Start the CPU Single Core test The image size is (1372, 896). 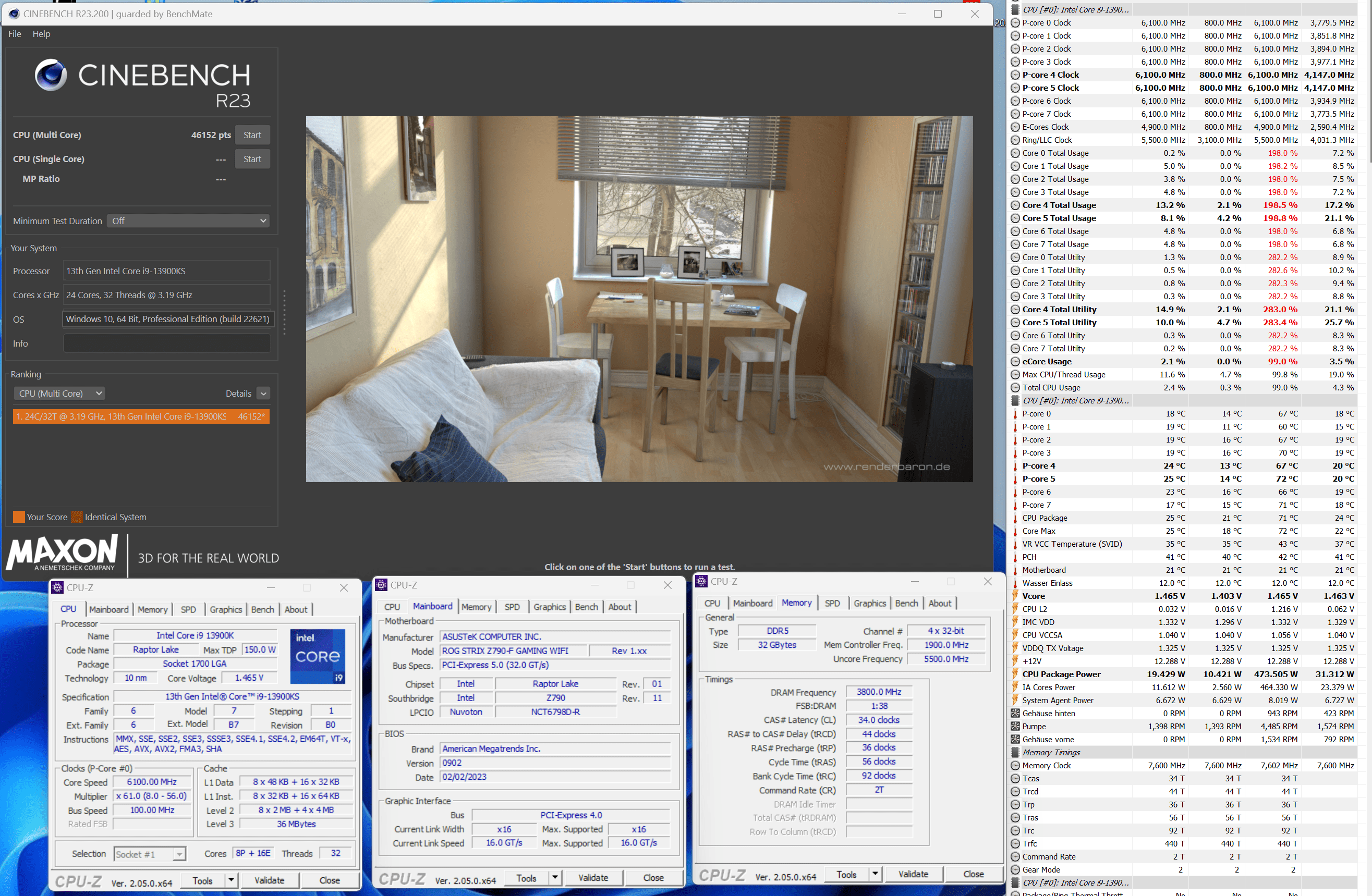252,159
